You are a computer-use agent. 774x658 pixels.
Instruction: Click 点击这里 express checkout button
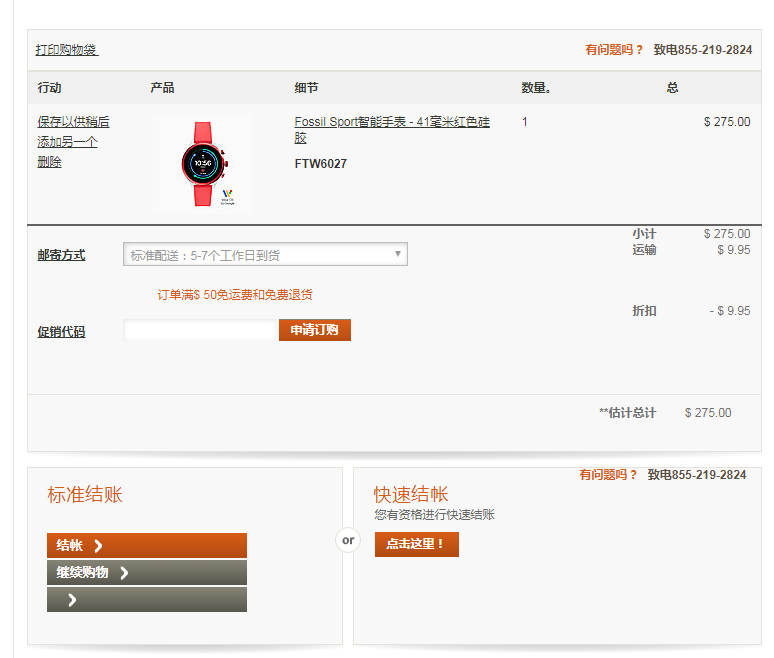point(417,544)
